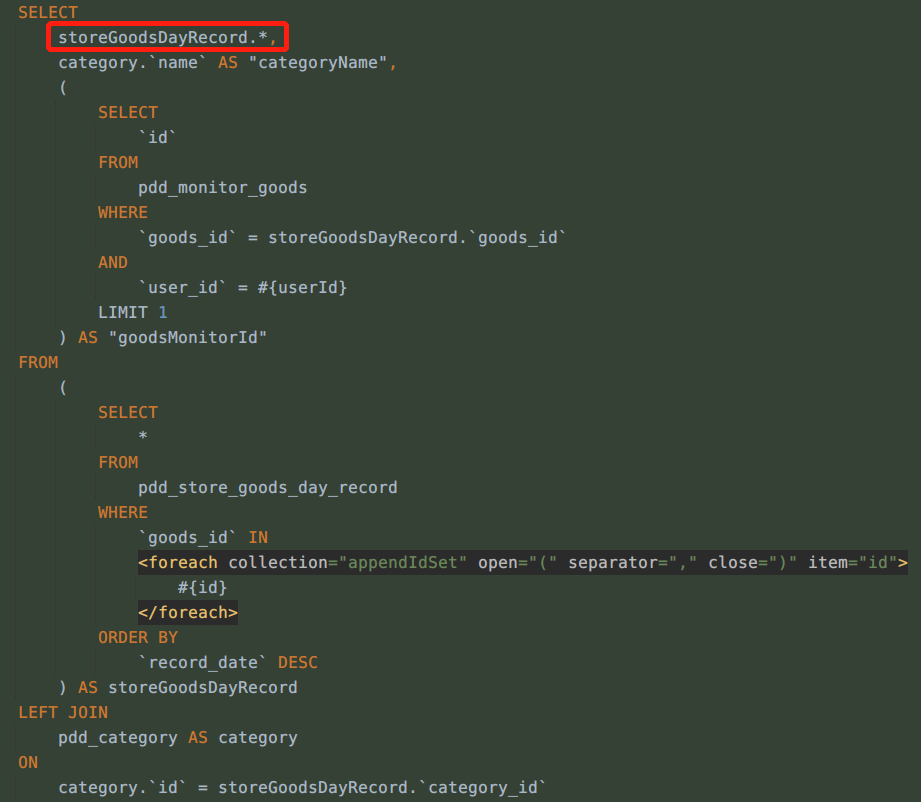Click the open="(" attribute
The width and height of the screenshot is (921, 802).
pyautogui.click(x=517, y=563)
